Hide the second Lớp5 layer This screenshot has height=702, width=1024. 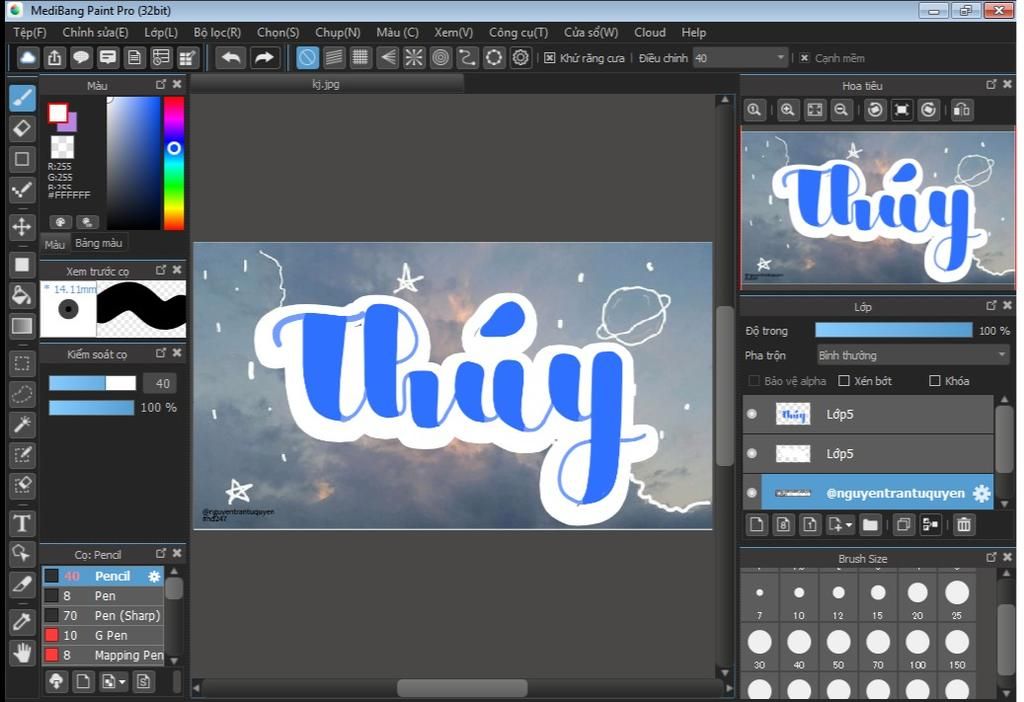coord(752,453)
